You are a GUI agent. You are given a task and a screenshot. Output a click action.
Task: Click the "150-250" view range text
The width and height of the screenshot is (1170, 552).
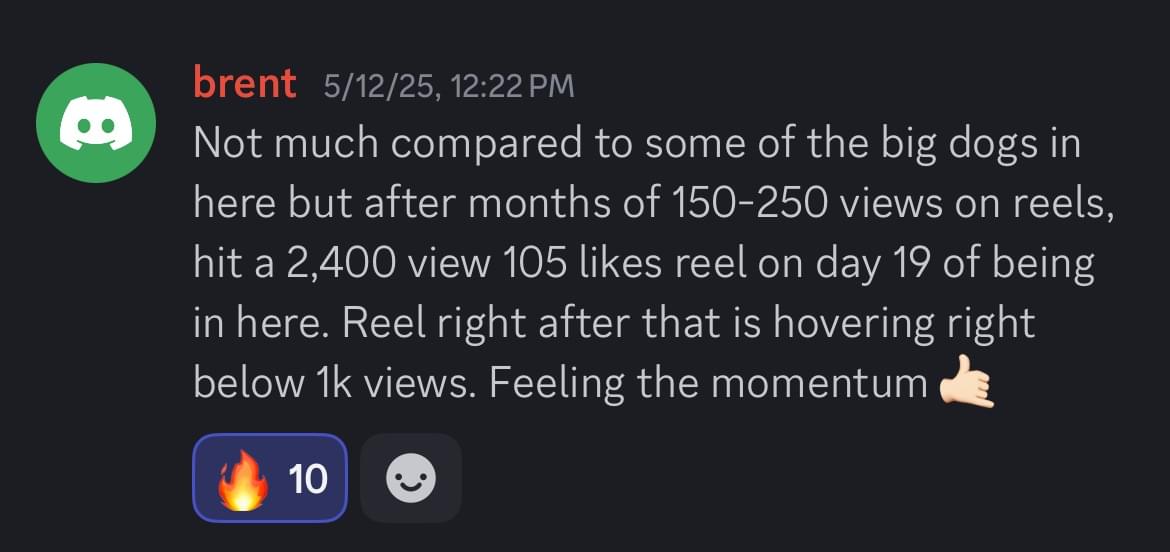click(742, 204)
